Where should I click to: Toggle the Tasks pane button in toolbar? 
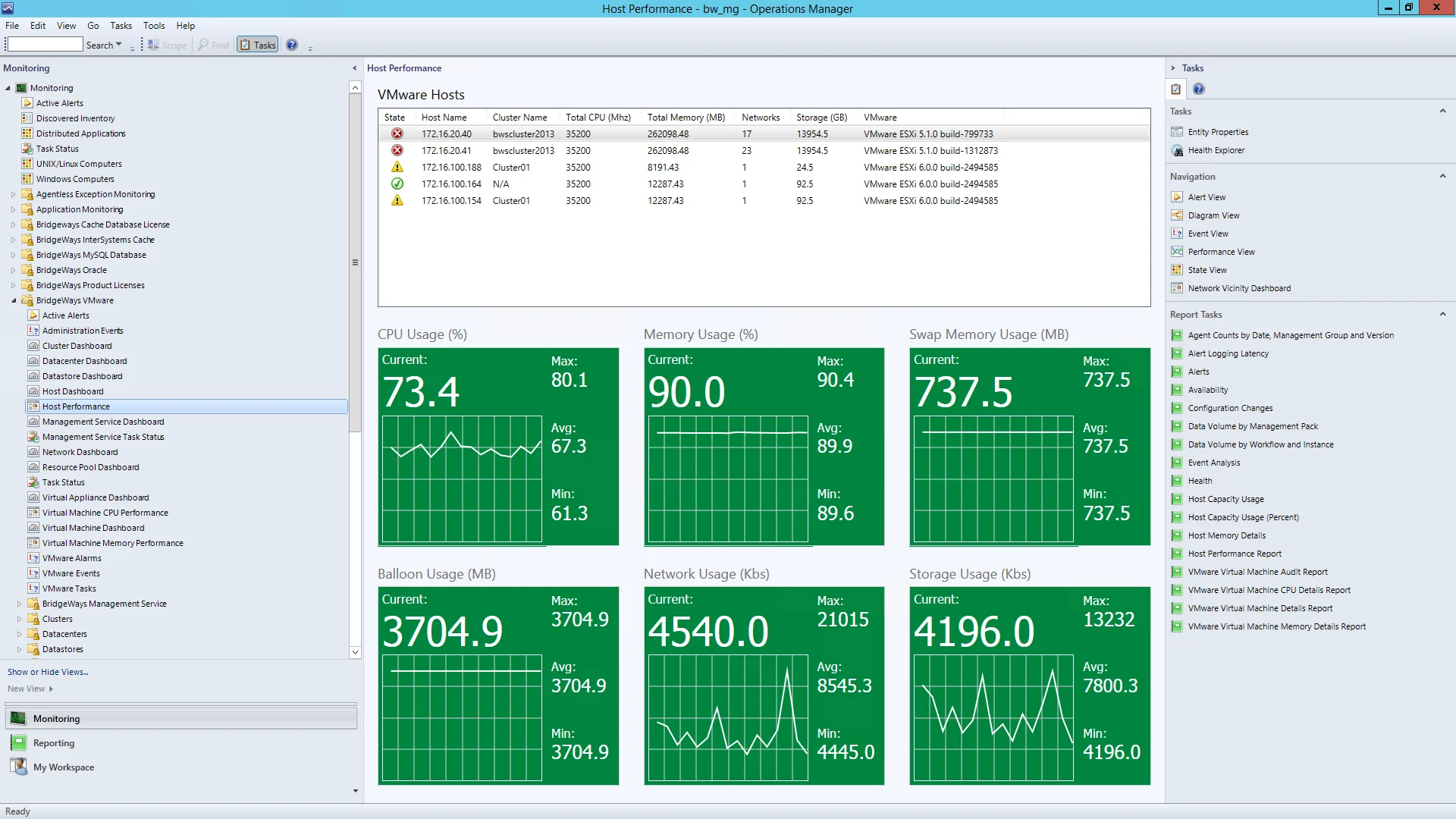pos(258,45)
